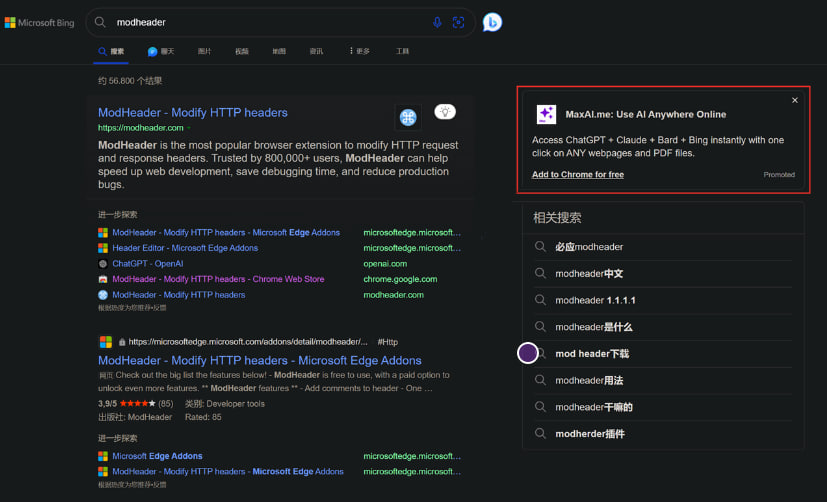The image size is (827, 502).
Task: Select related search 'modheader中文'
Action: click(x=589, y=273)
